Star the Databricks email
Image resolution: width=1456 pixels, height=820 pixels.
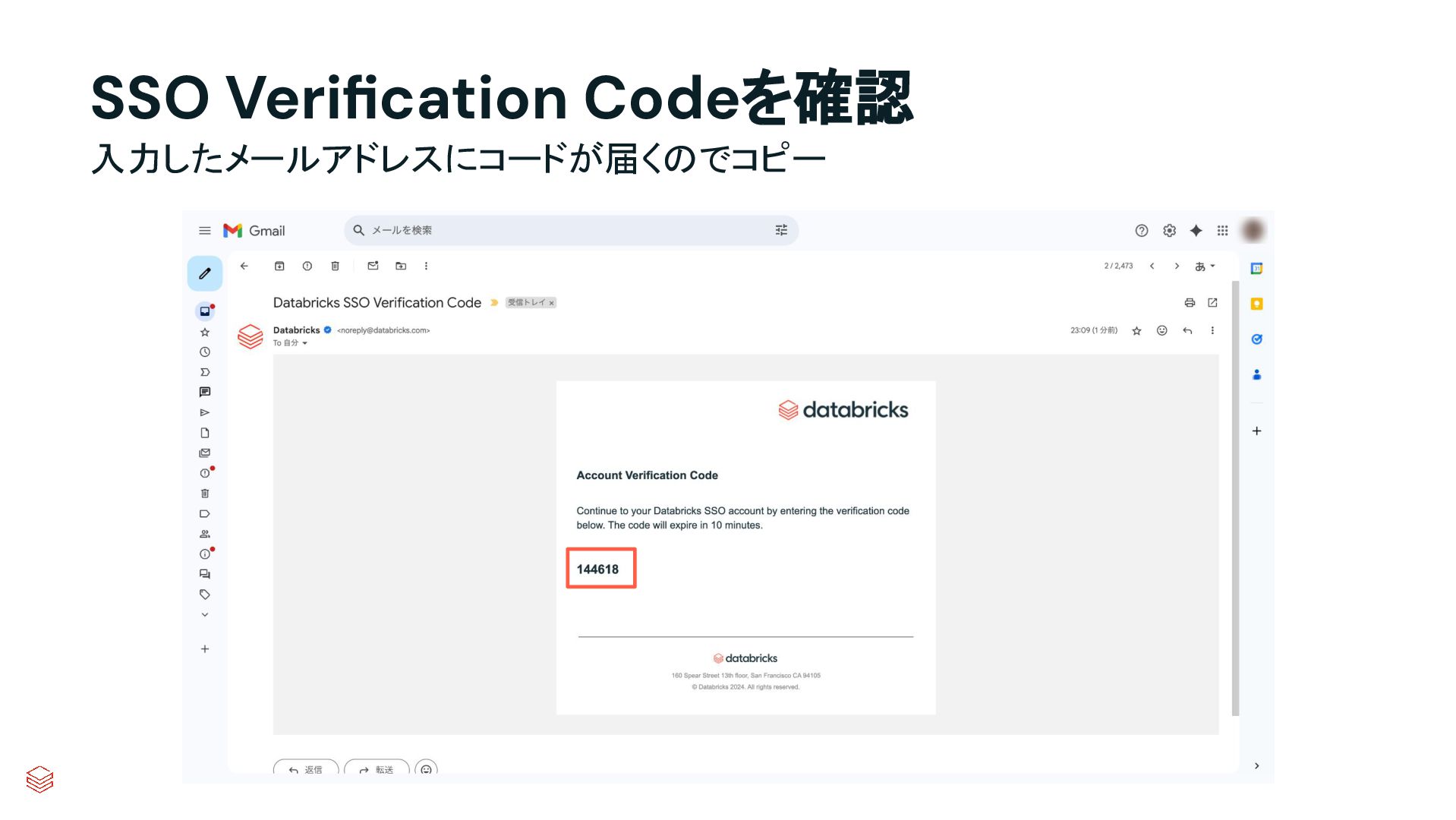[1136, 331]
